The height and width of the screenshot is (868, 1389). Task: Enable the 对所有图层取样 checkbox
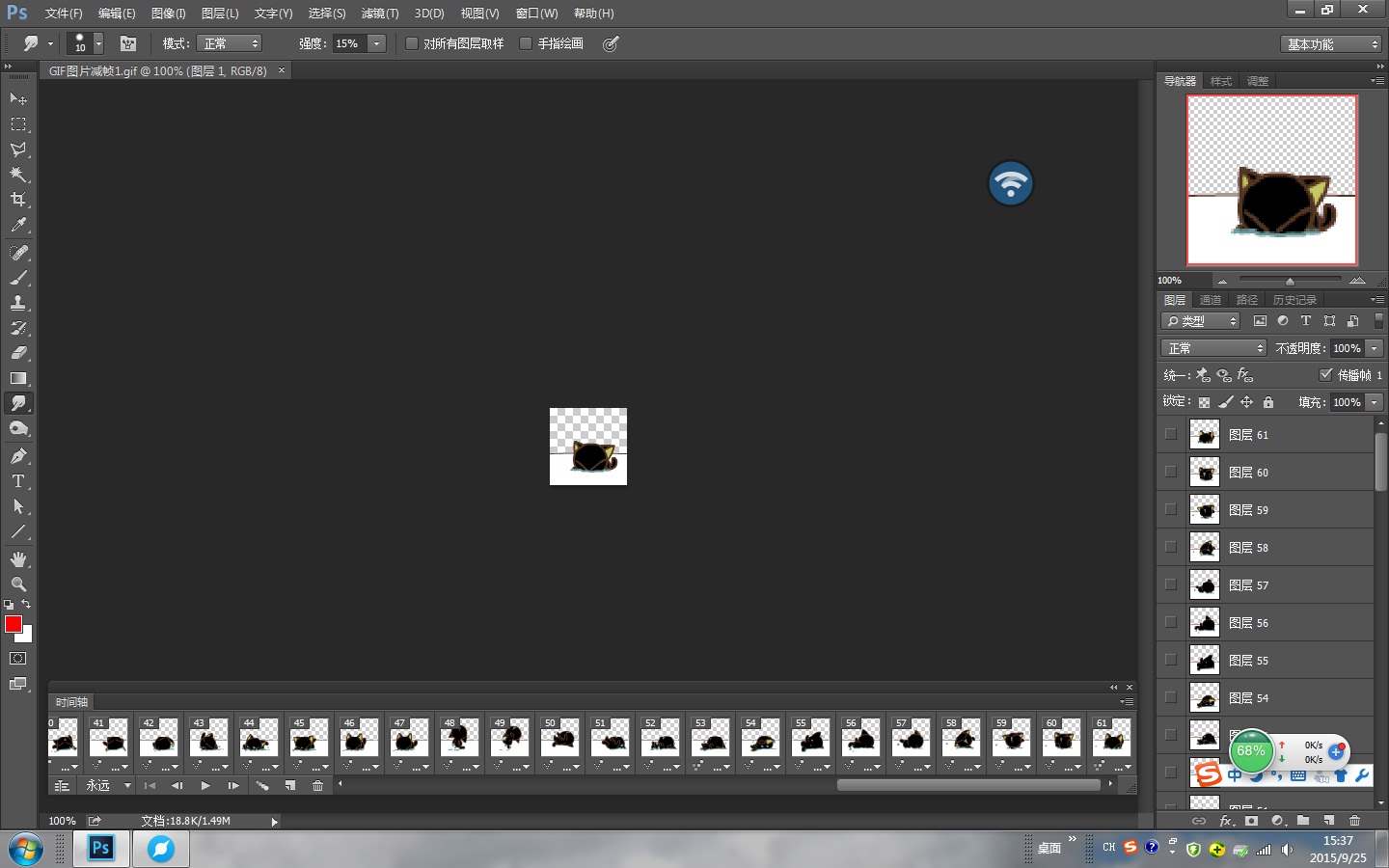click(412, 43)
